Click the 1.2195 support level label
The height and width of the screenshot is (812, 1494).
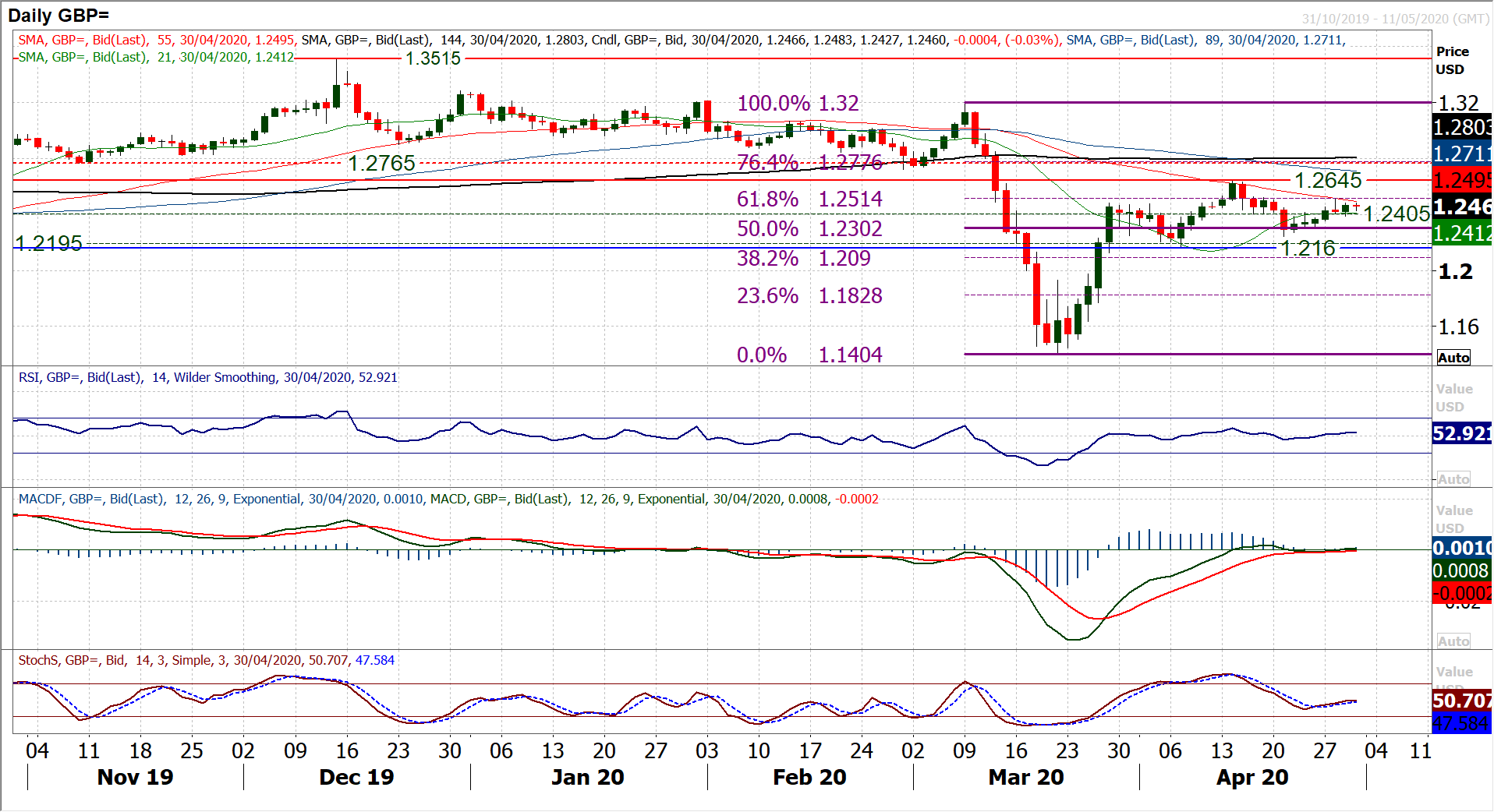[x=48, y=243]
